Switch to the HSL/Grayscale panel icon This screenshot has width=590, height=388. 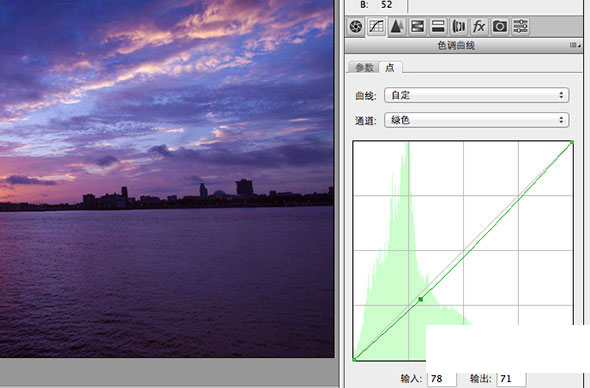[417, 27]
